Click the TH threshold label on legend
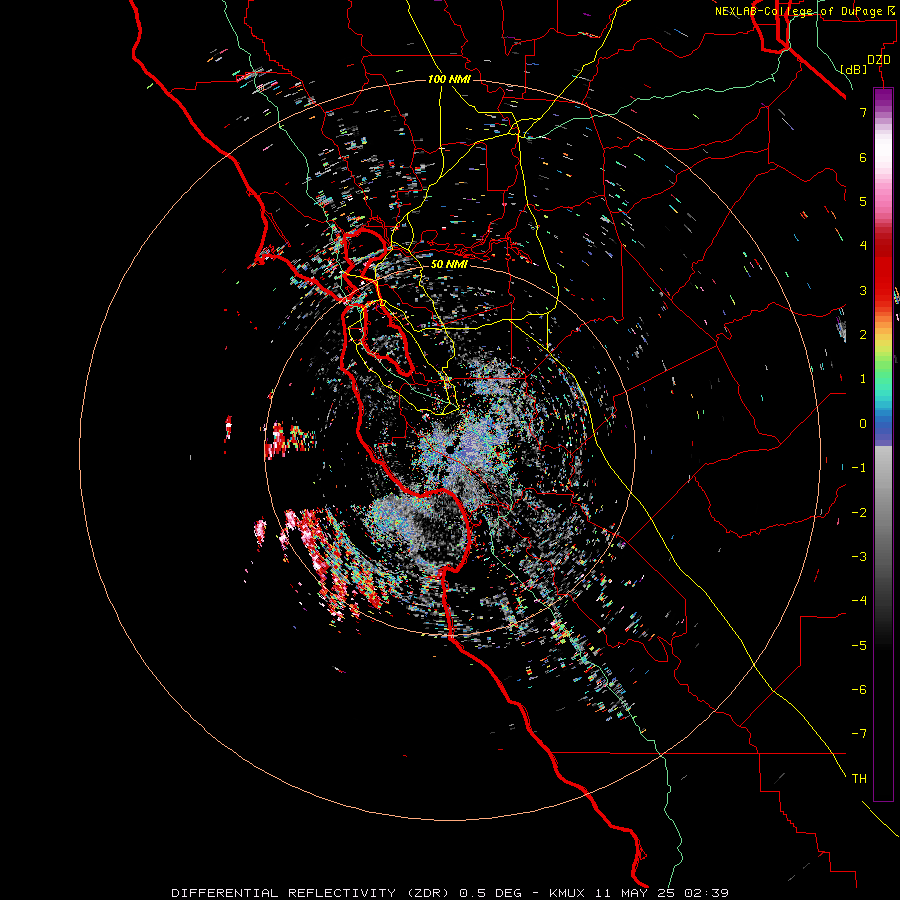 (x=859, y=779)
